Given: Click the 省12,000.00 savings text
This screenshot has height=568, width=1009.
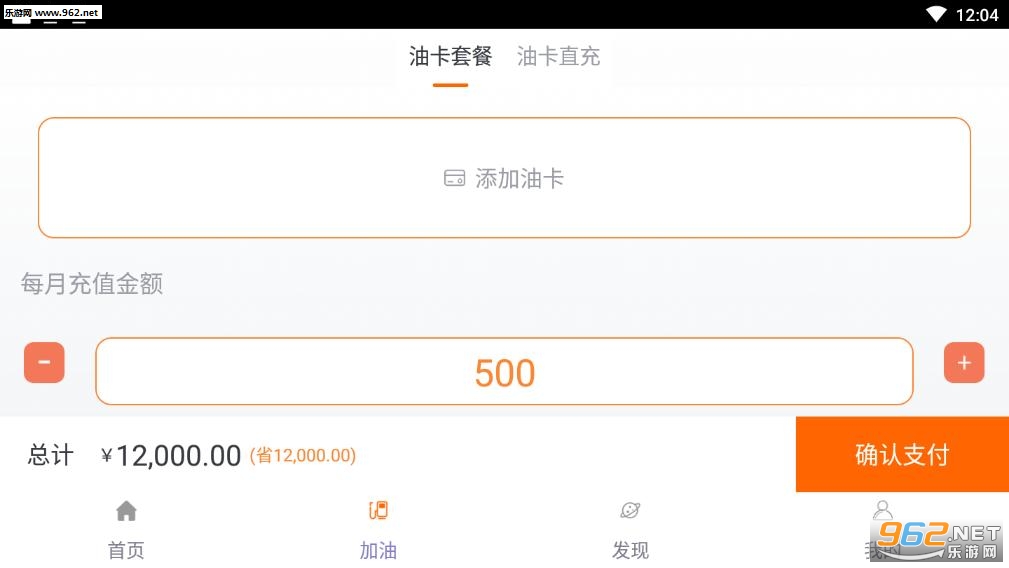Looking at the screenshot, I should click(x=303, y=455).
